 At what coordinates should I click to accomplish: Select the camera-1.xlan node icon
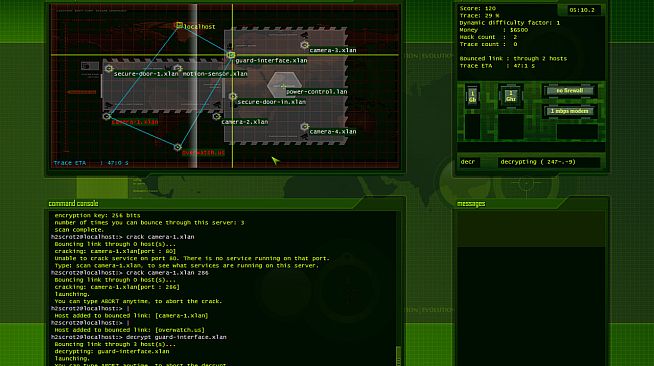point(107,116)
